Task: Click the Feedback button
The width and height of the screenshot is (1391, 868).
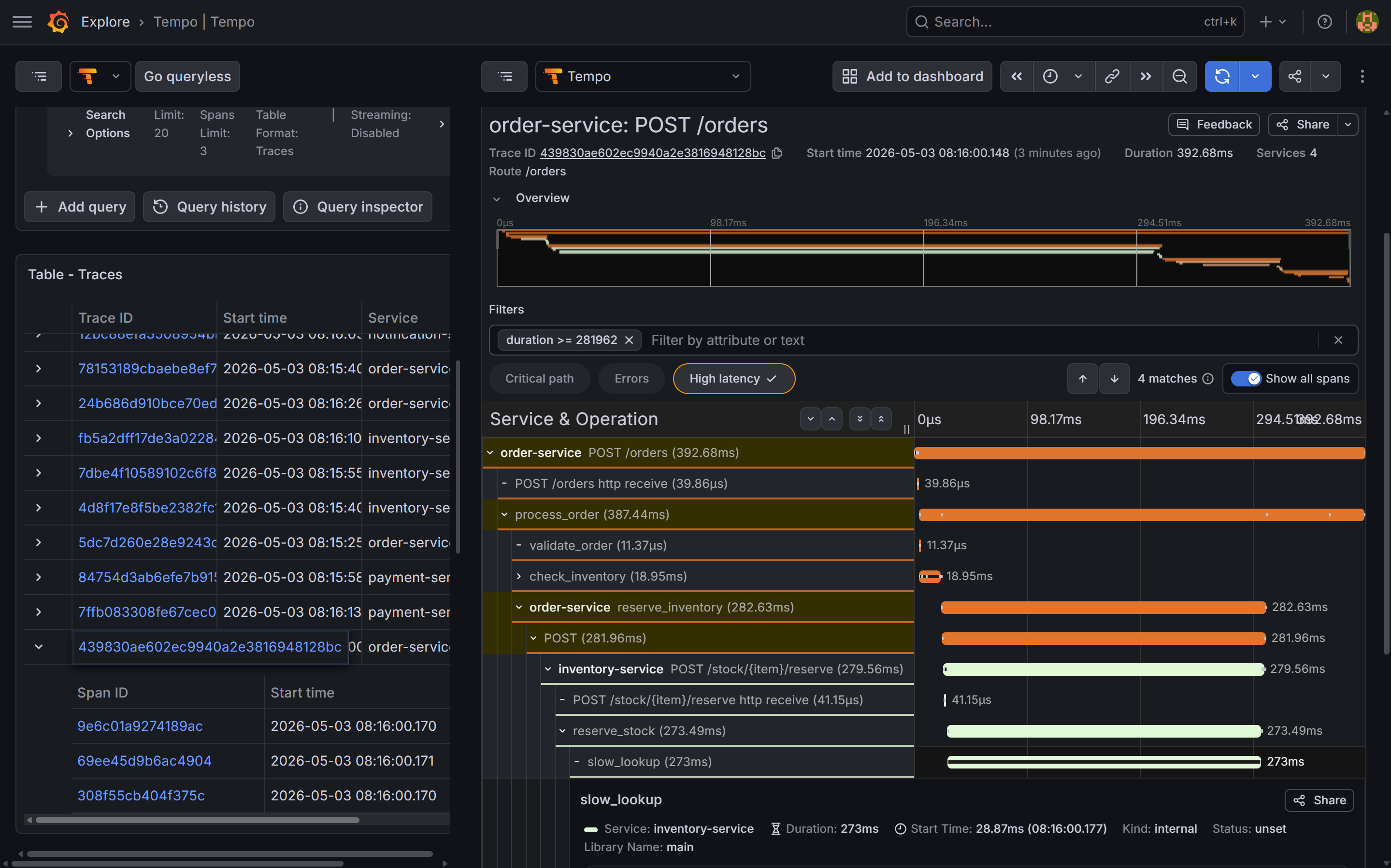Action: pos(1214,125)
